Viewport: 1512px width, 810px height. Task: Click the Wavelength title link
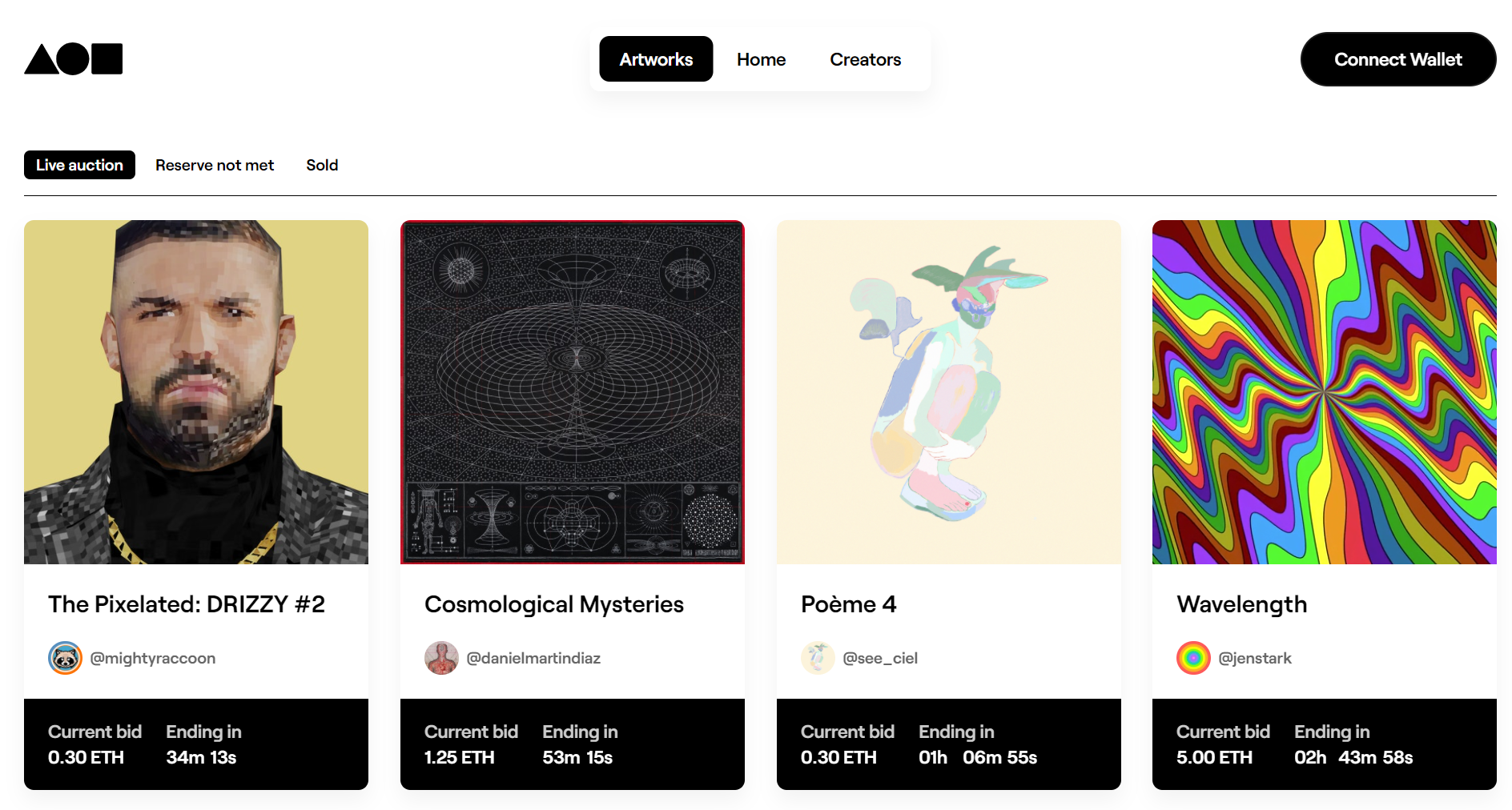1241,604
